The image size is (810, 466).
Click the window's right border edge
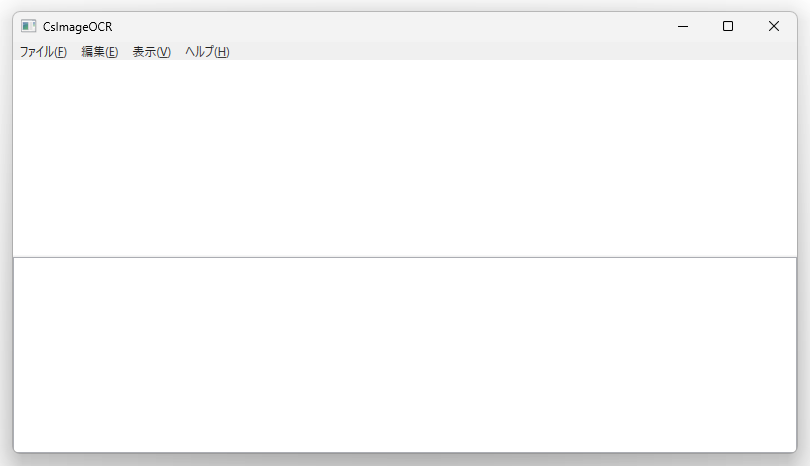tap(797, 232)
